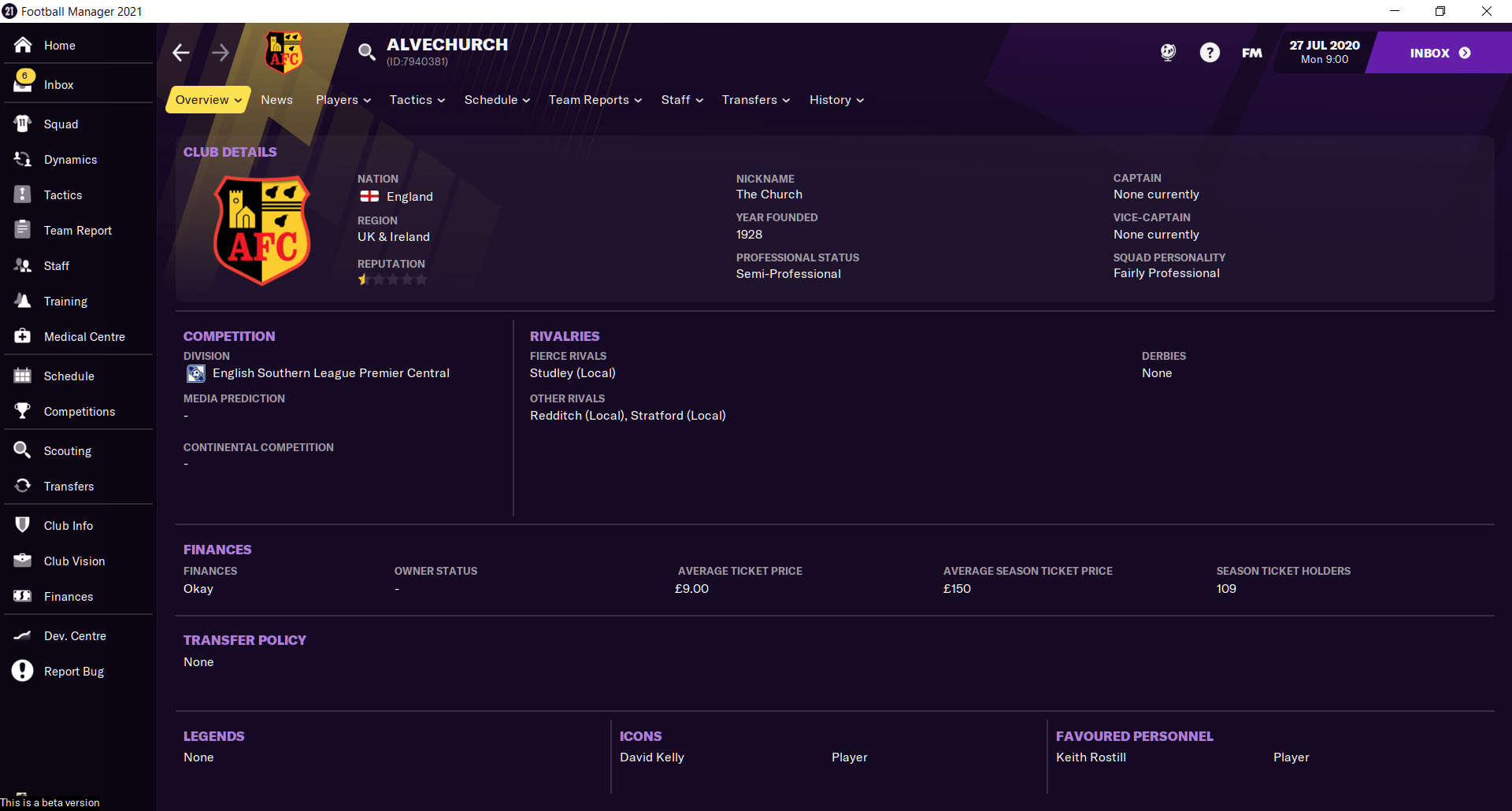Open the Dynamics sidebar icon
Screen dimensions: 1512x811
coord(23,159)
